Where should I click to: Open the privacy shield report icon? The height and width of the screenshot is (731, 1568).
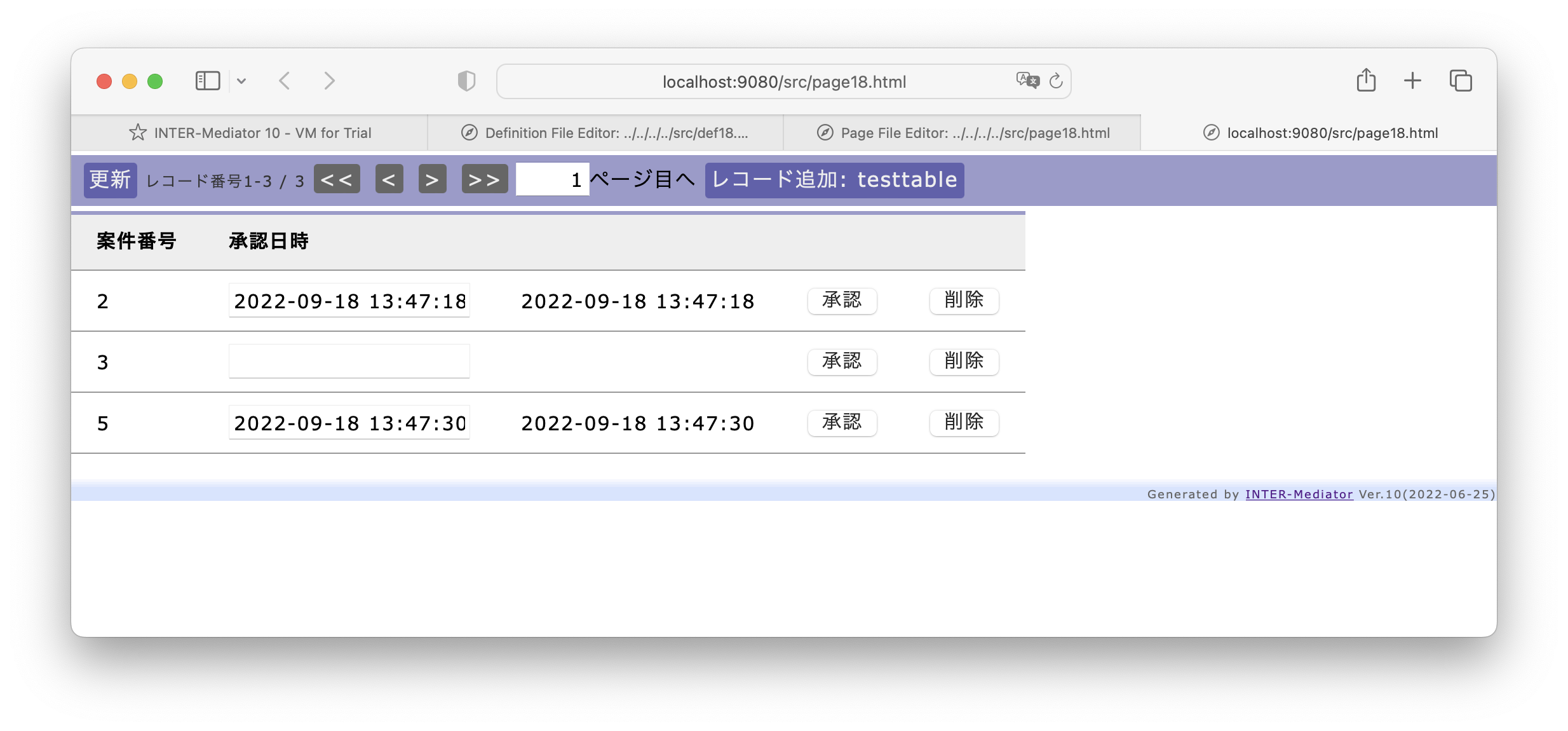coord(466,81)
